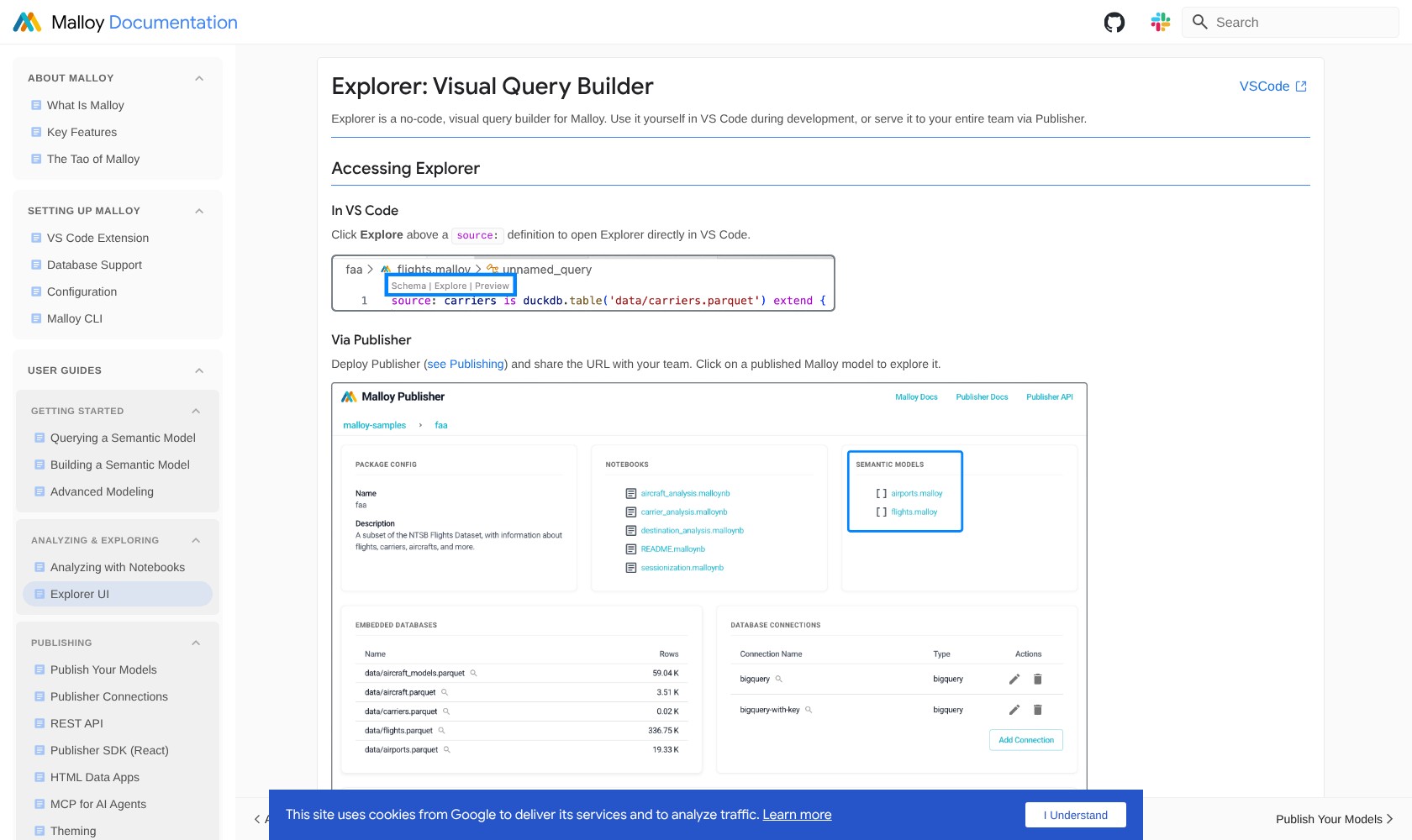
Task: Click page icon beside Explorer UI
Action: 40,594
